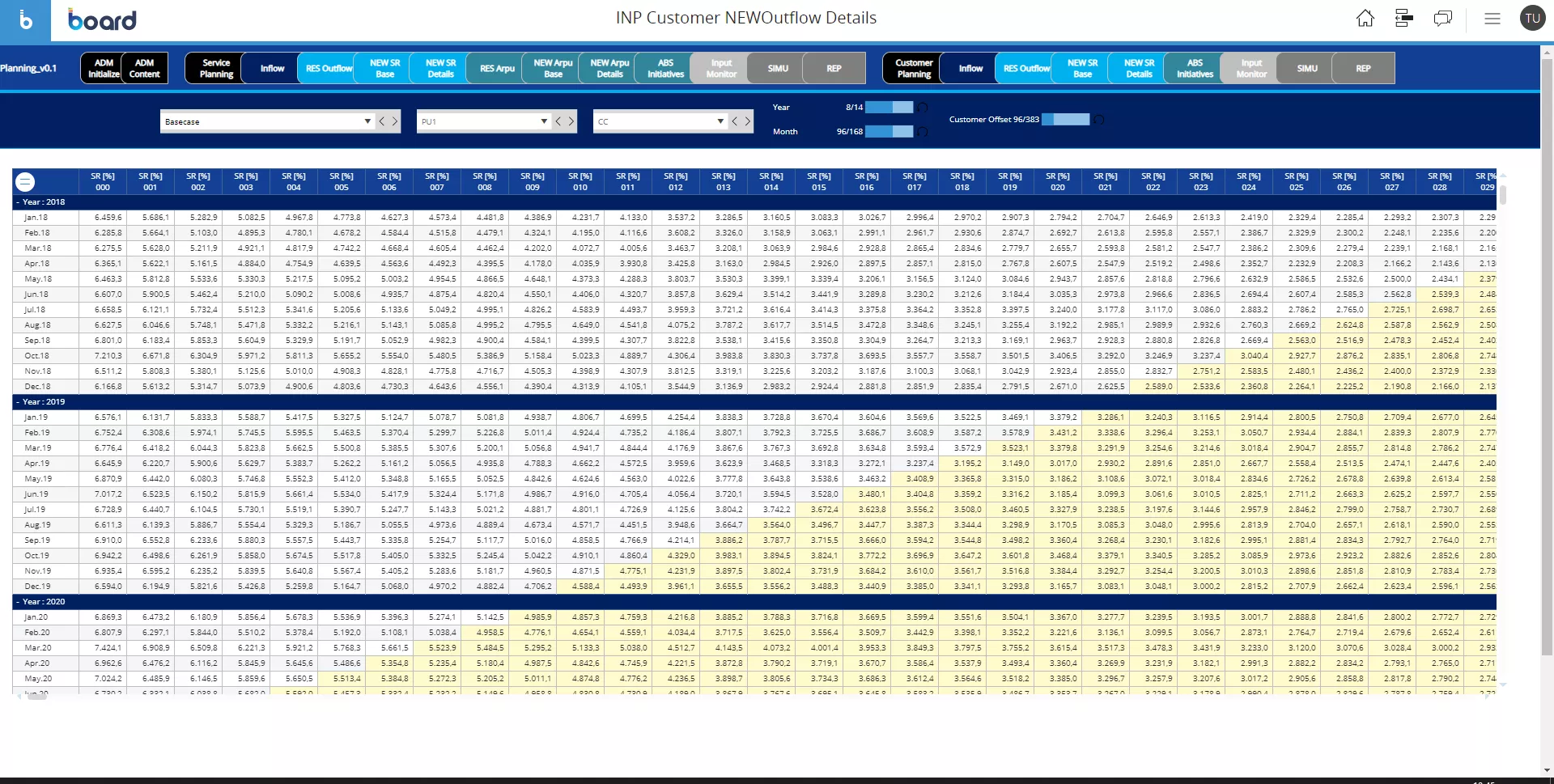Open Input Monitor in Customer Planning group

coord(1250,68)
